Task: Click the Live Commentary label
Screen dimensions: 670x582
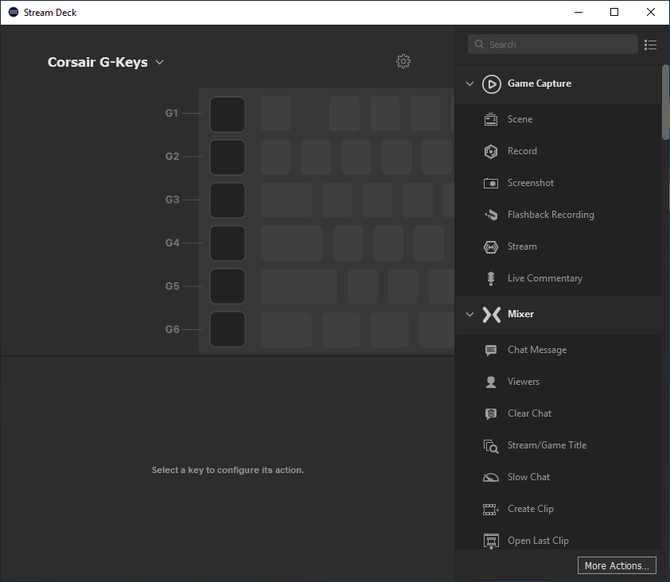Action: pyautogui.click(x=544, y=278)
